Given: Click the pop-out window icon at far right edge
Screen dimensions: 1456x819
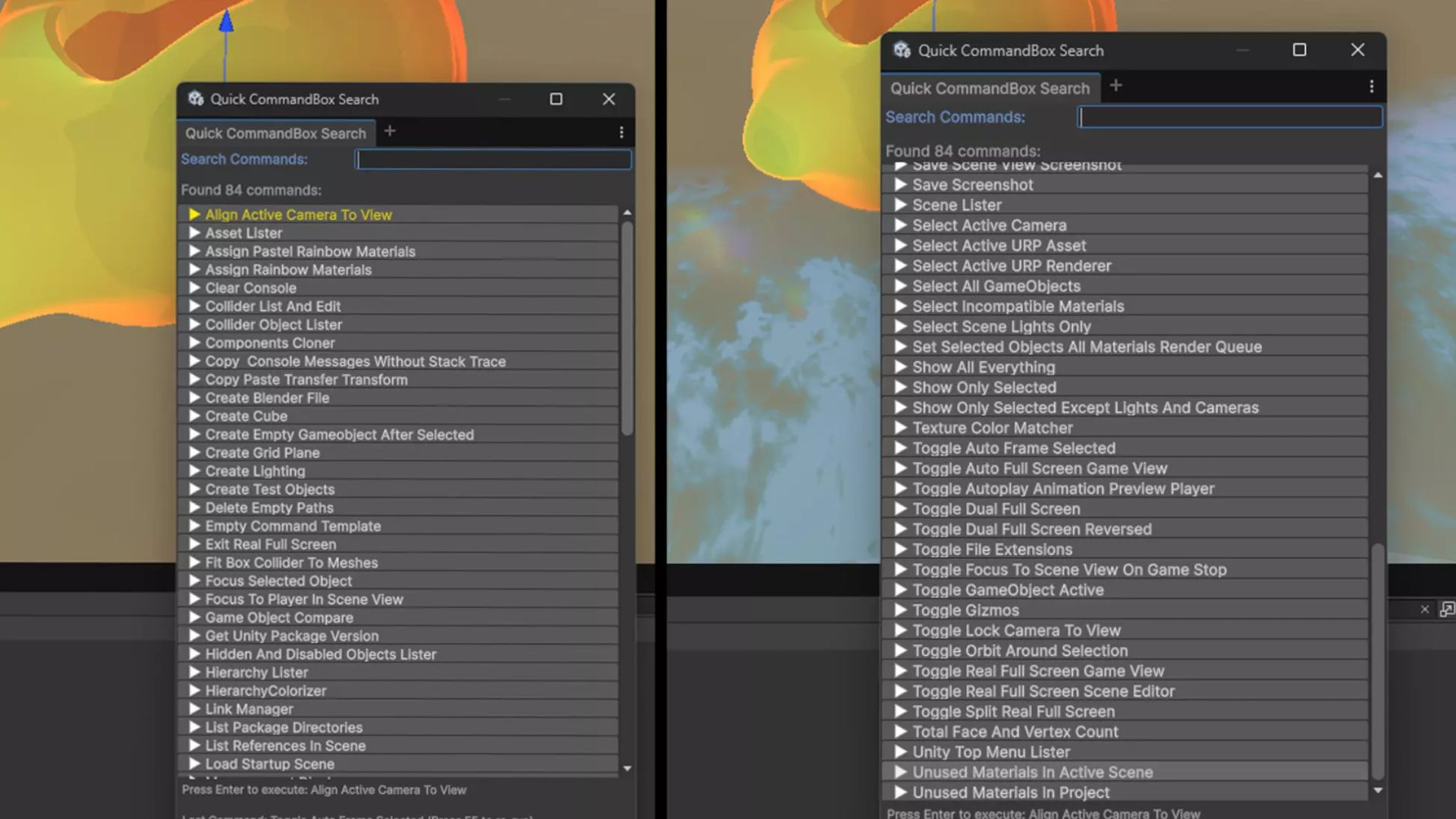Looking at the screenshot, I should [x=1447, y=609].
